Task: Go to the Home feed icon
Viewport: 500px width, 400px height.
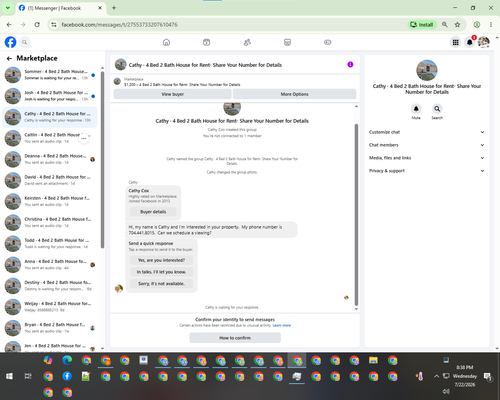Action: (166, 42)
